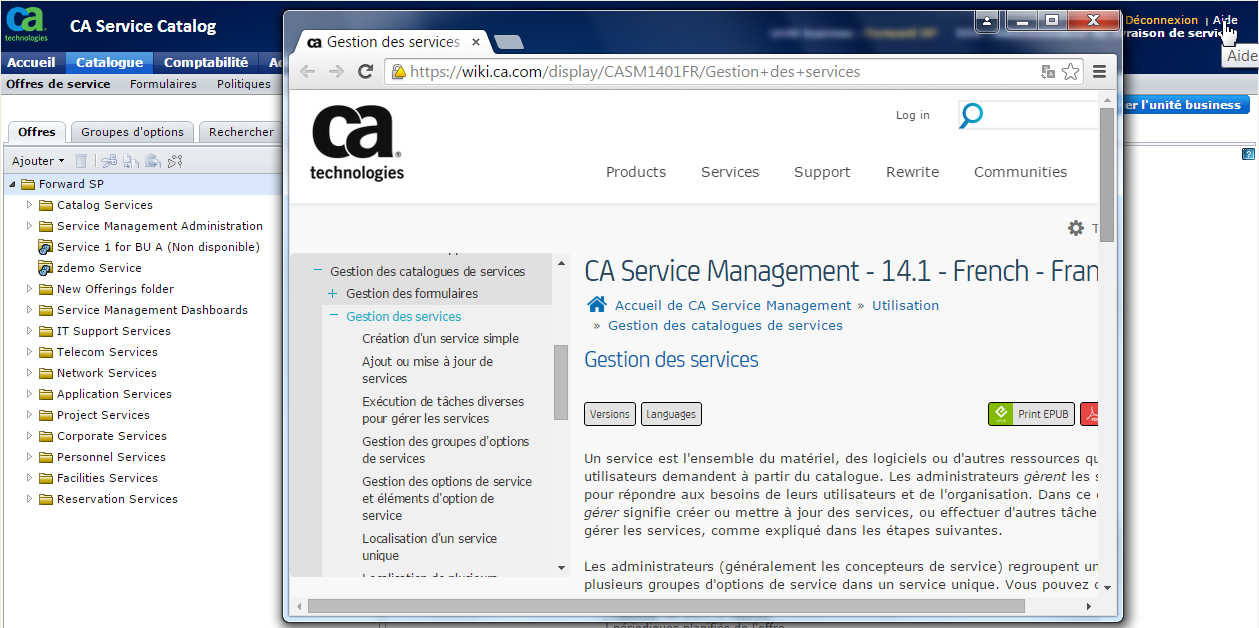This screenshot has width=1259, height=628.
Task: Click the browser Forward arrow
Action: click(337, 72)
